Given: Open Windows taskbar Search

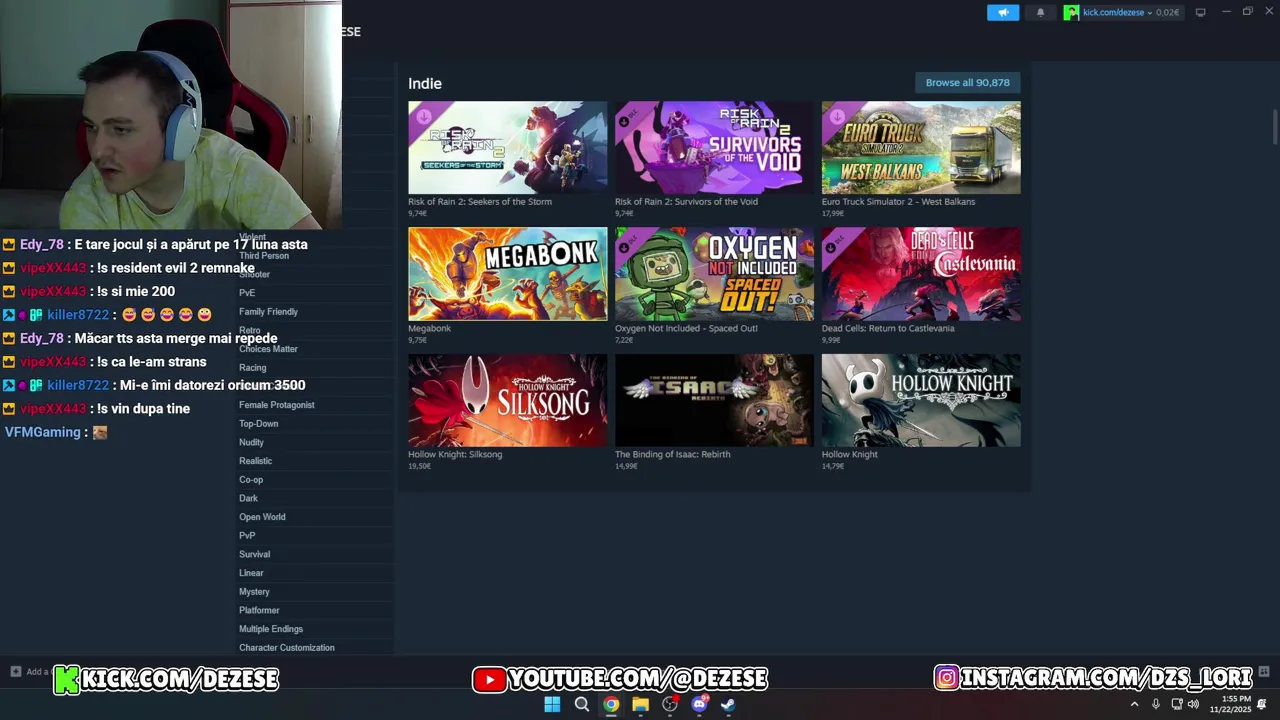Looking at the screenshot, I should click(x=582, y=704).
